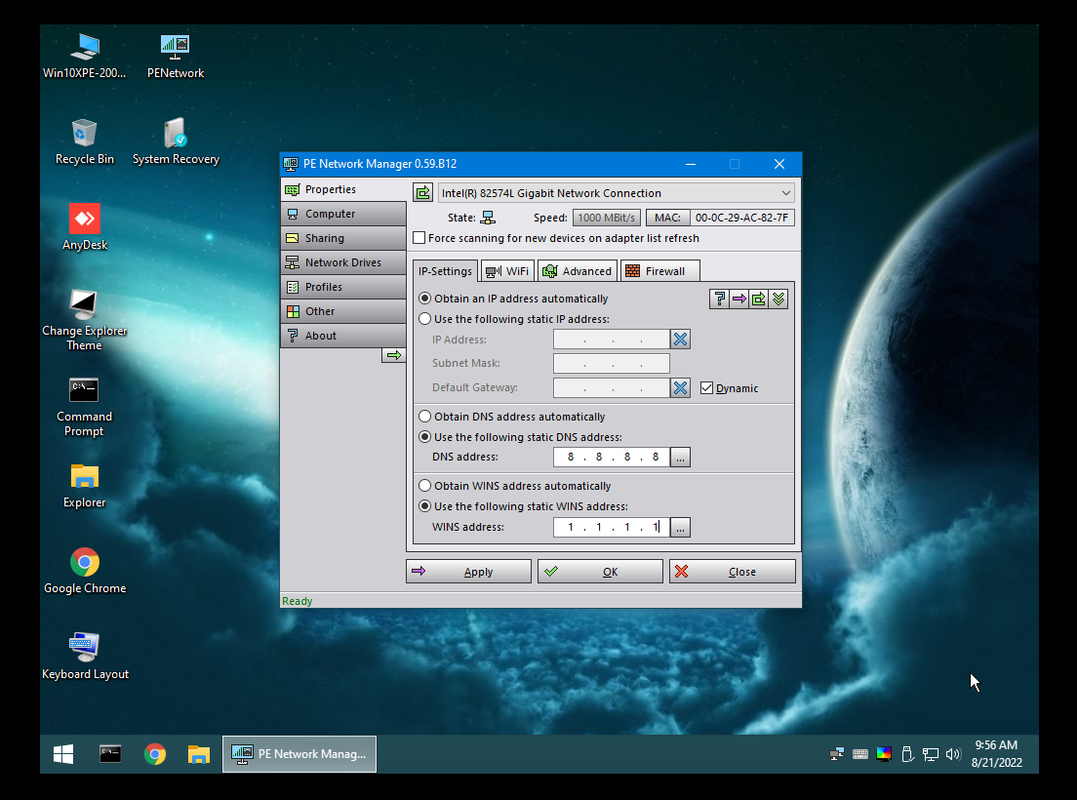Open the volume icon in system tray
The width and height of the screenshot is (1077, 800).
coord(953,754)
